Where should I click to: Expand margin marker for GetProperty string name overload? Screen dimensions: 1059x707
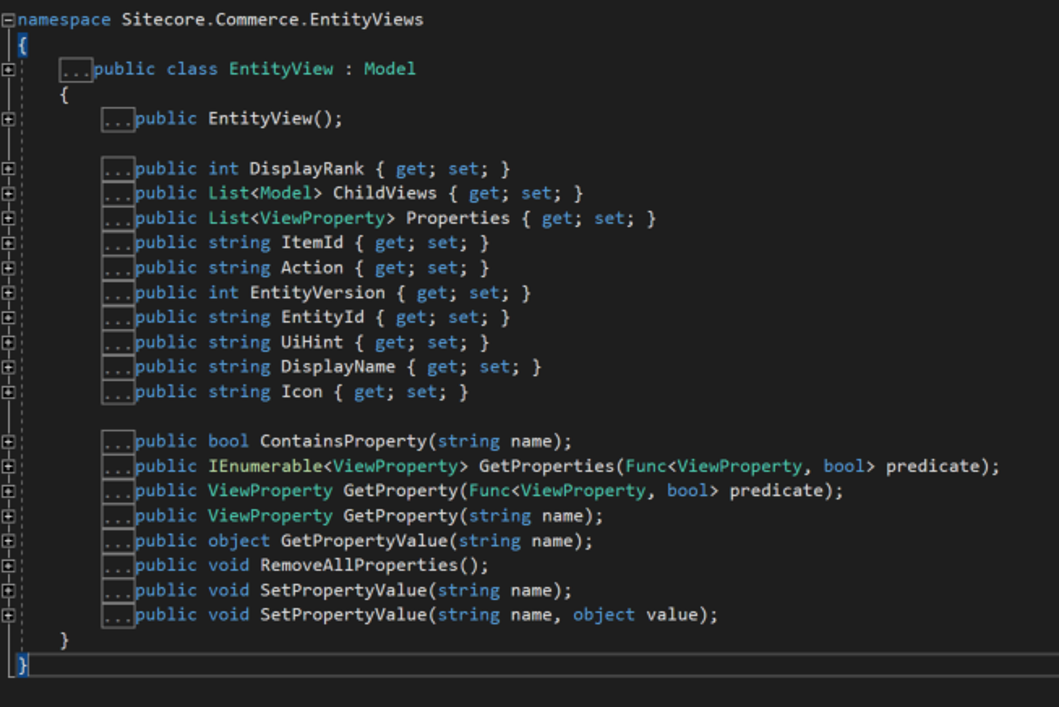coord(8,516)
